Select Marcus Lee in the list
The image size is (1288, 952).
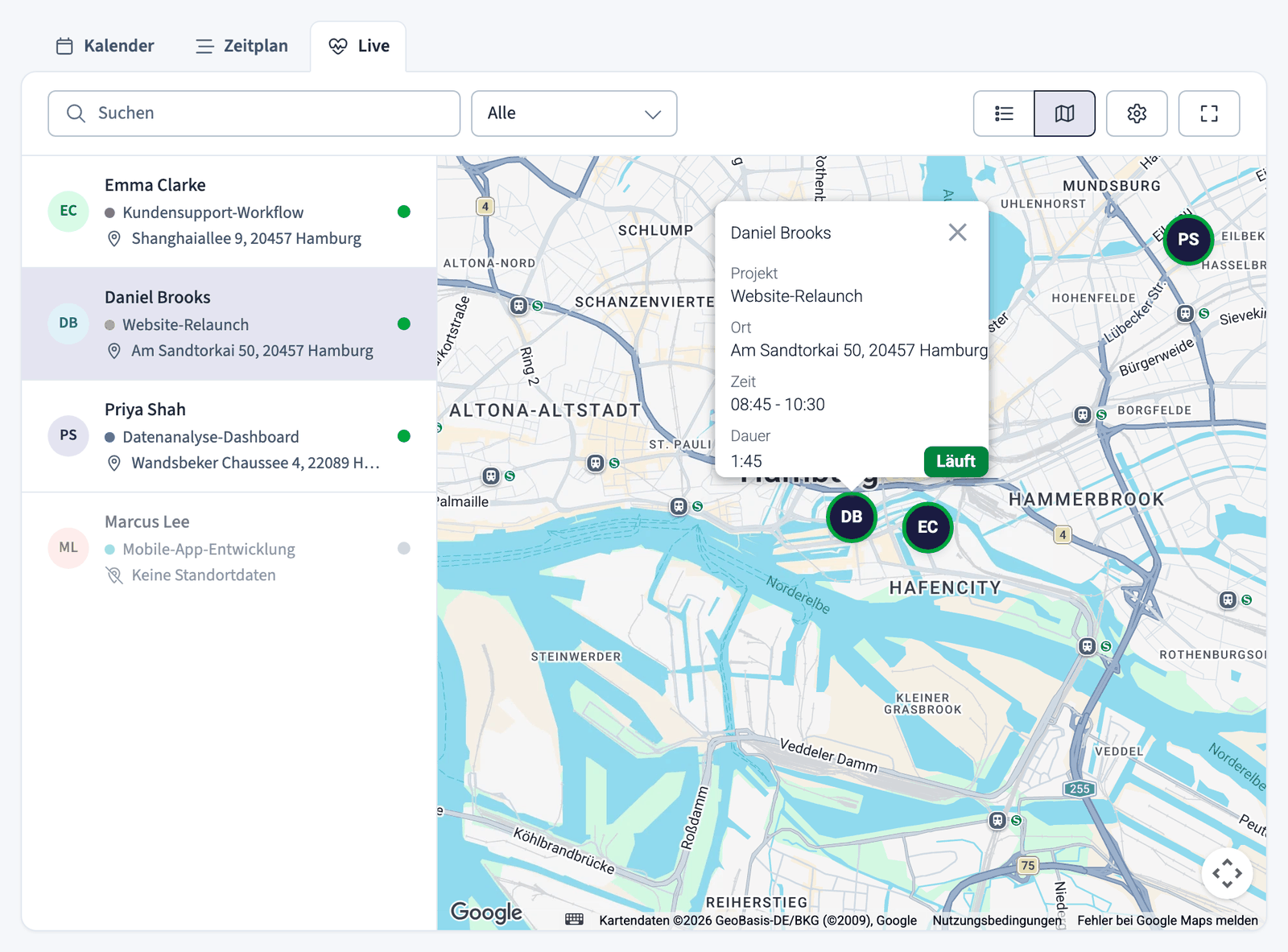click(229, 548)
